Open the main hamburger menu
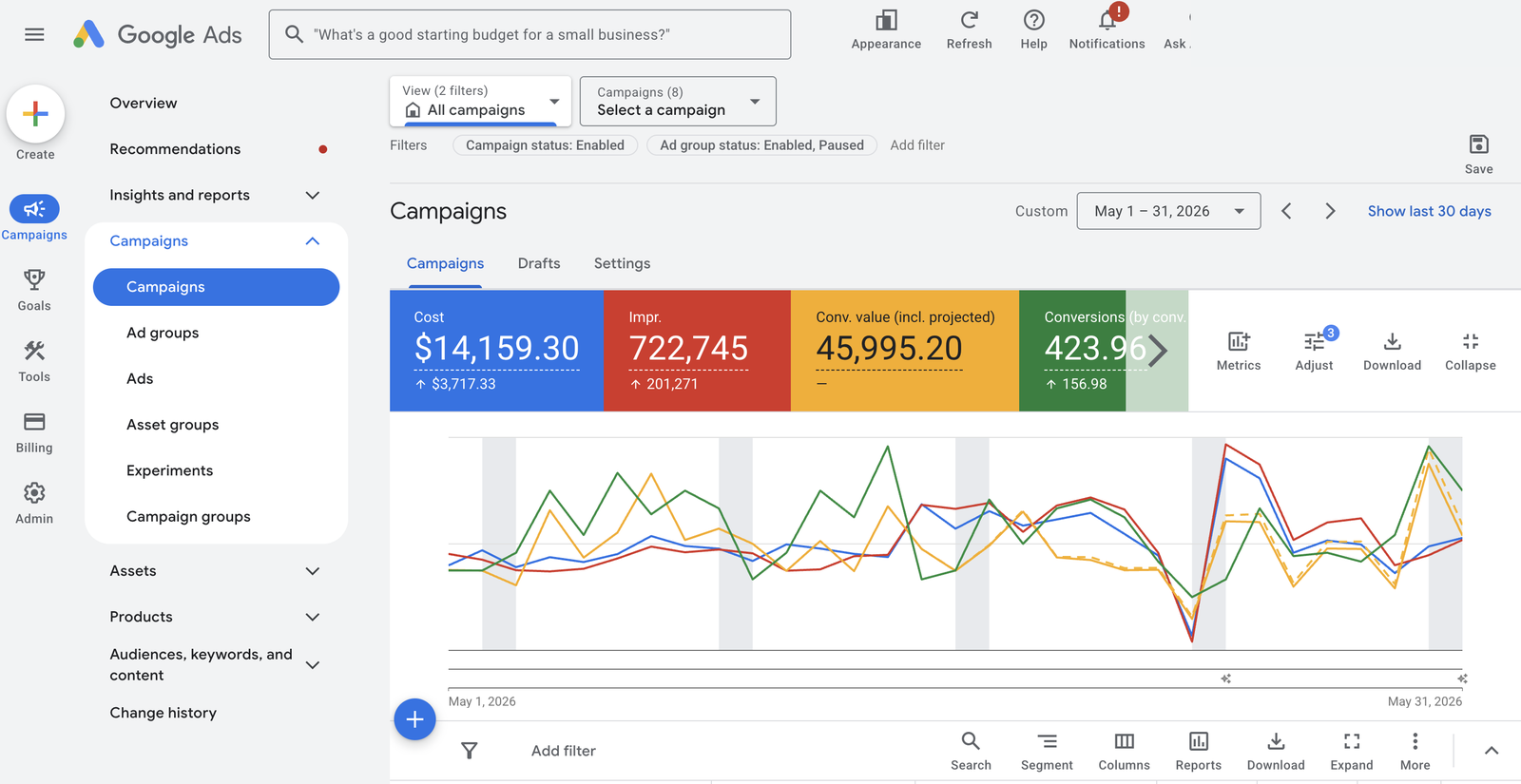 pyautogui.click(x=34, y=35)
